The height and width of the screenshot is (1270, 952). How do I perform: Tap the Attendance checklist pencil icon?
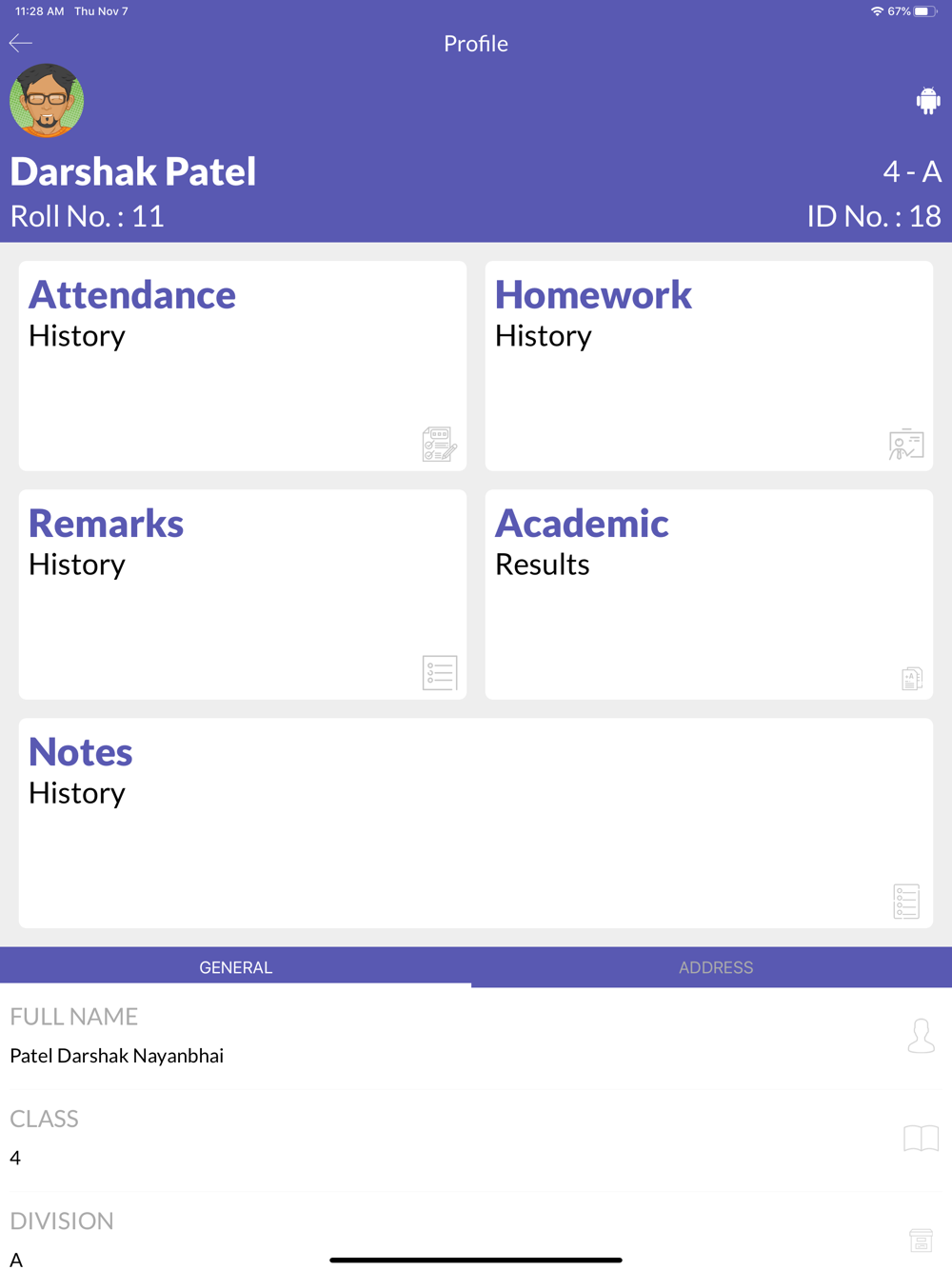[x=440, y=445]
